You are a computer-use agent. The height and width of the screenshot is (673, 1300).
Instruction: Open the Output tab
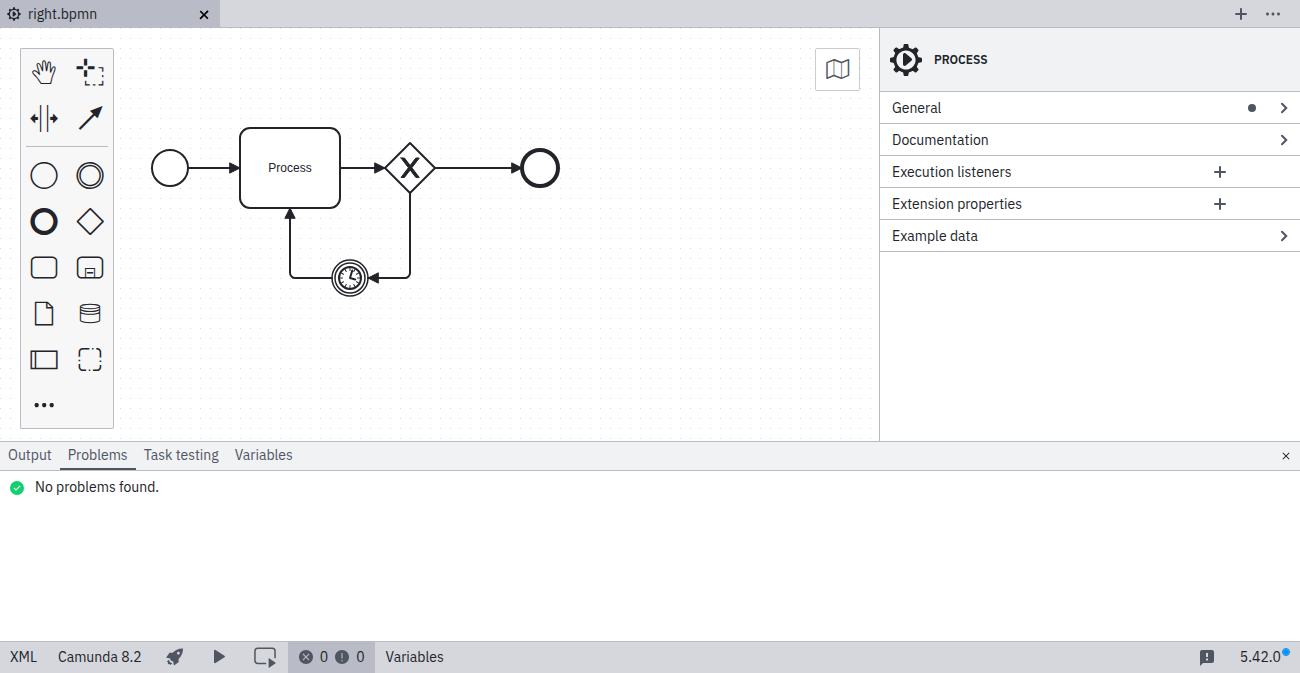(29, 455)
